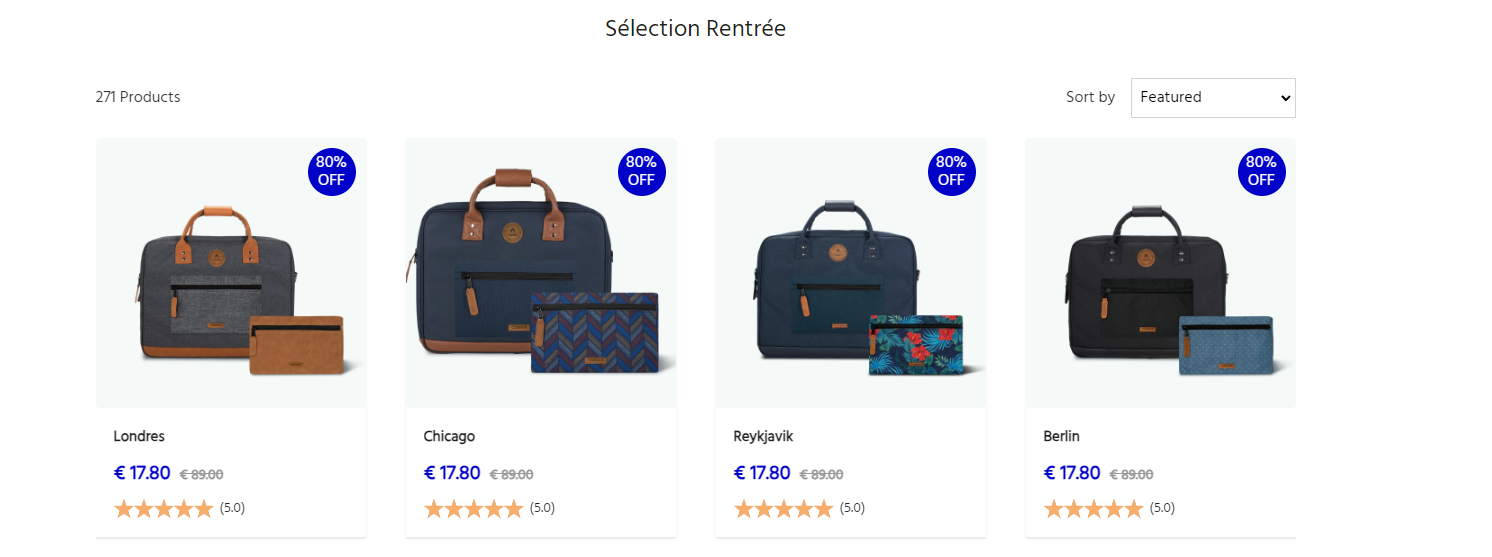This screenshot has width=1492, height=557.
Task: Click the star rating under Berlin
Action: pyautogui.click(x=1094, y=509)
